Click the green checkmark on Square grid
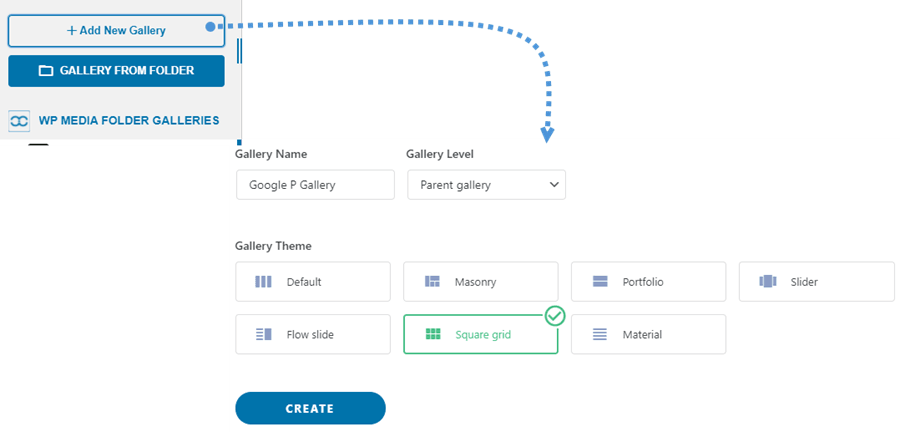The width and height of the screenshot is (900, 432). [x=555, y=316]
